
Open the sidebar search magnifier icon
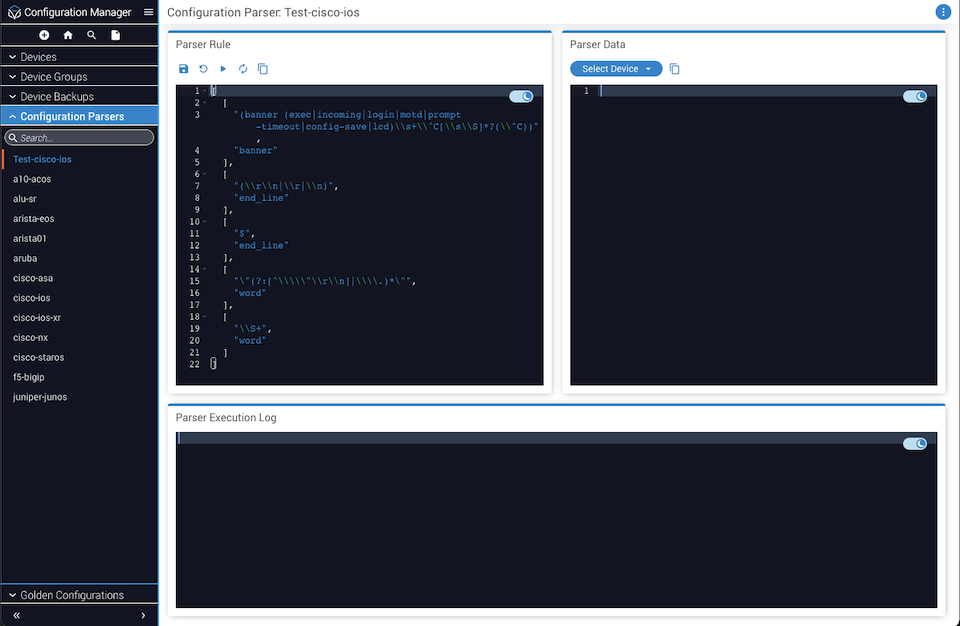[x=91, y=35]
